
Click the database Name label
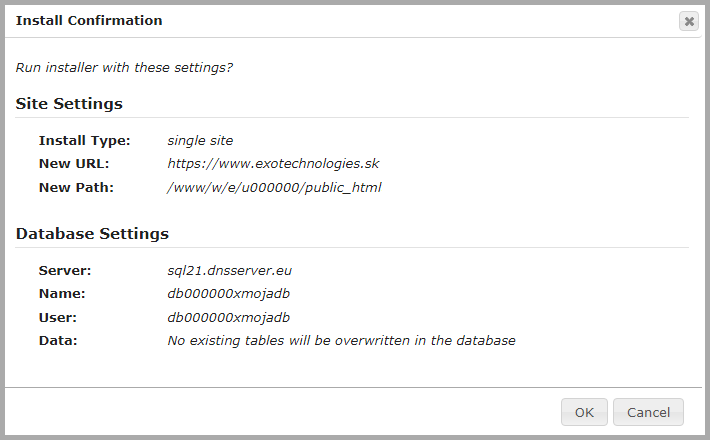[62, 293]
